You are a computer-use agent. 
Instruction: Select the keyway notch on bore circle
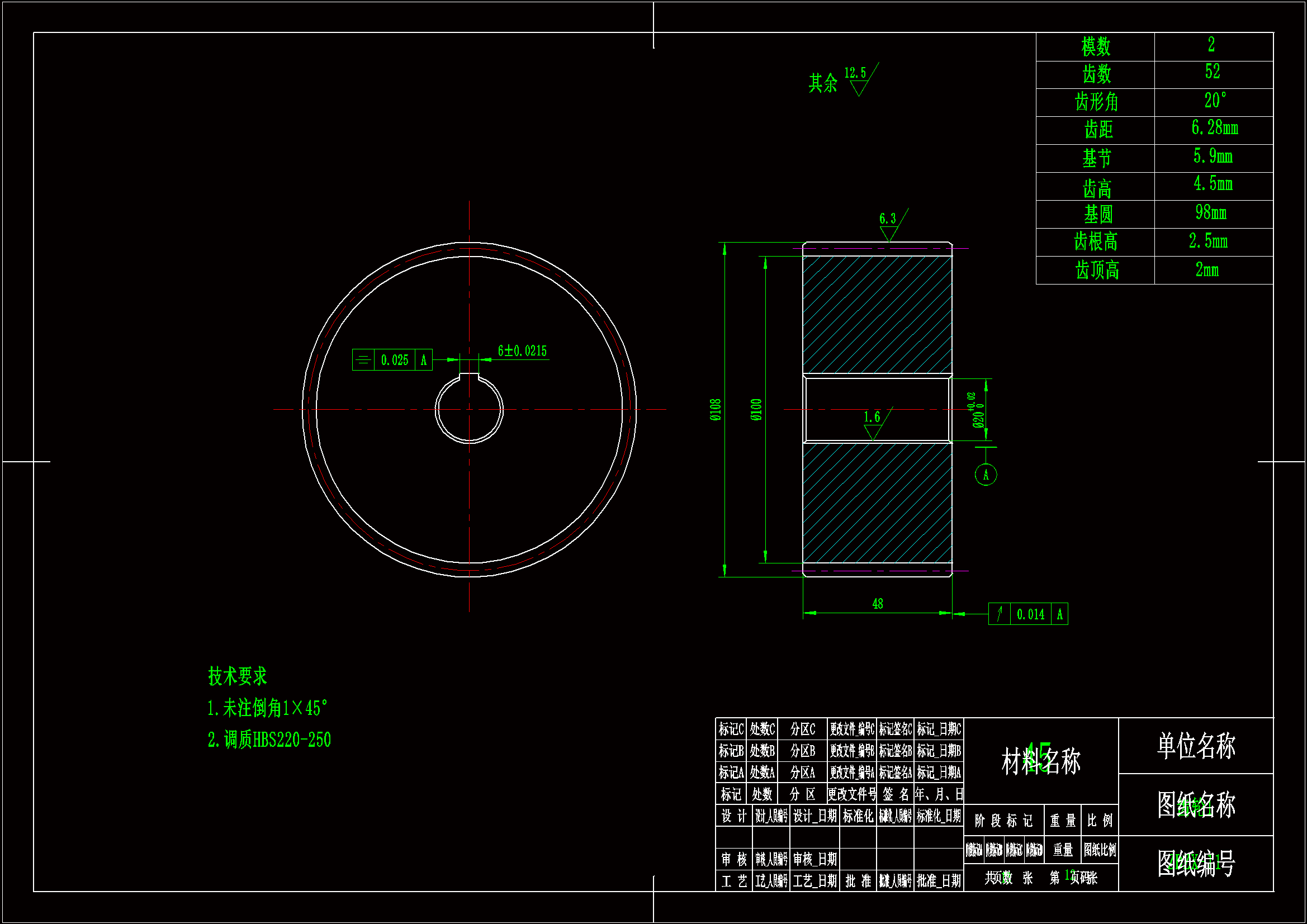[469, 376]
